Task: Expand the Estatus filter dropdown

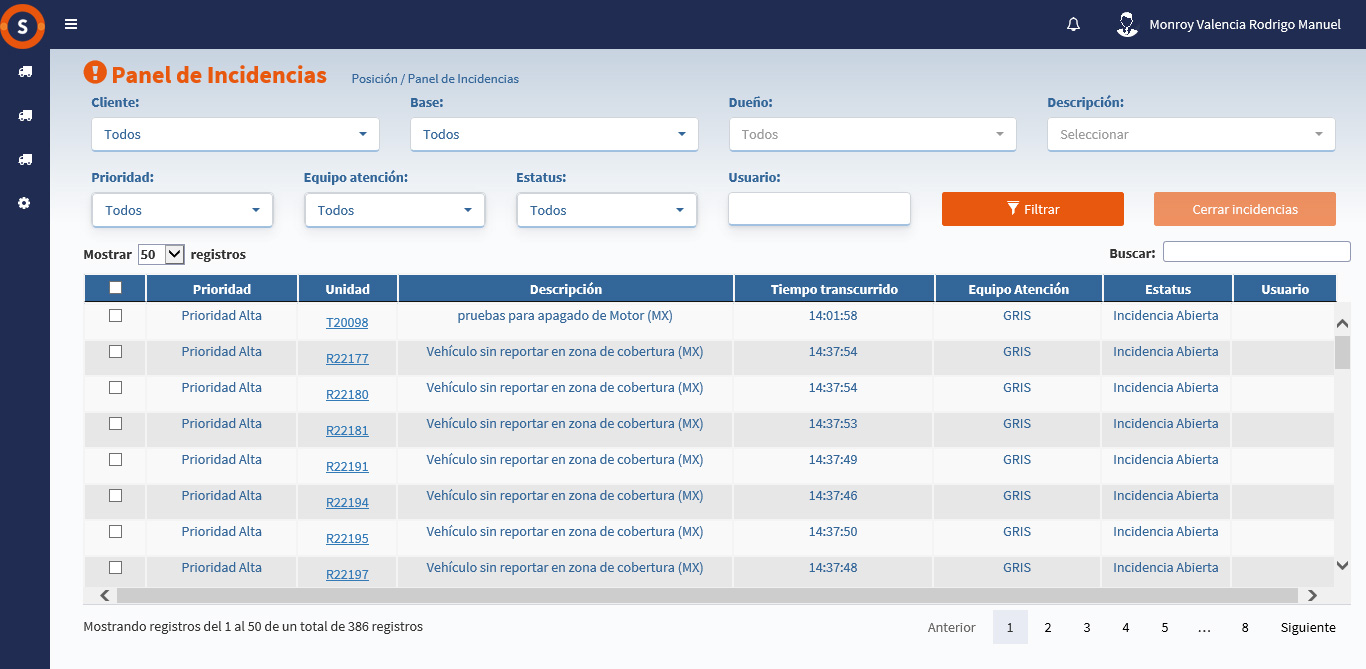Action: pyautogui.click(x=606, y=210)
